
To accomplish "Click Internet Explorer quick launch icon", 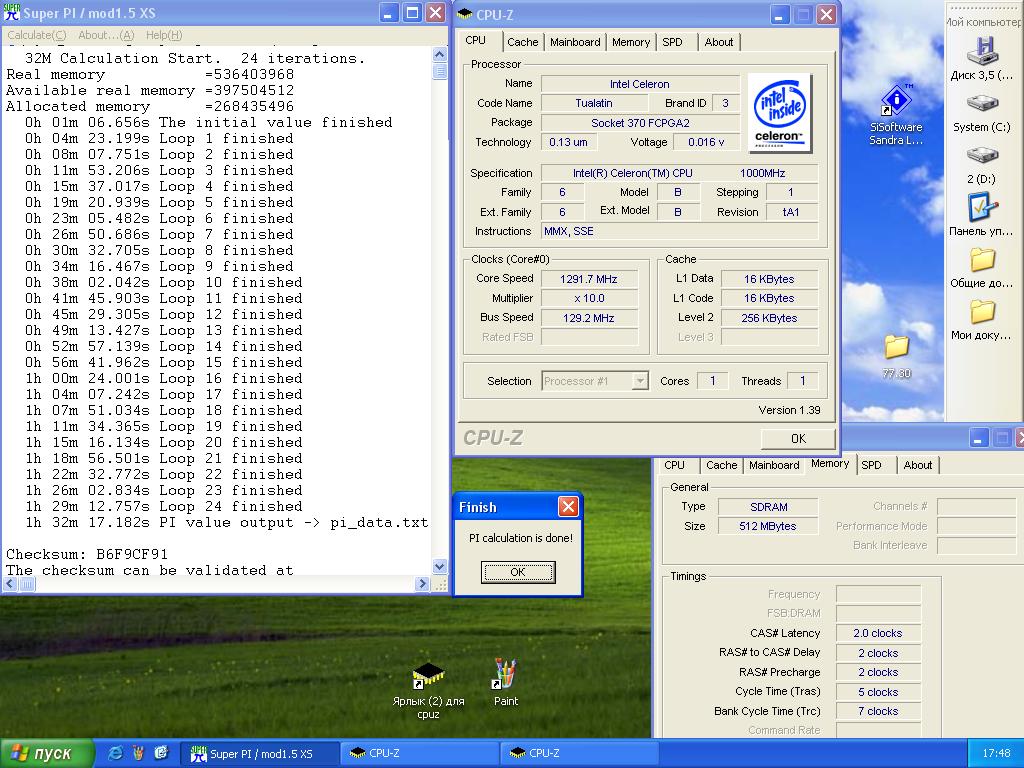I will 116,753.
